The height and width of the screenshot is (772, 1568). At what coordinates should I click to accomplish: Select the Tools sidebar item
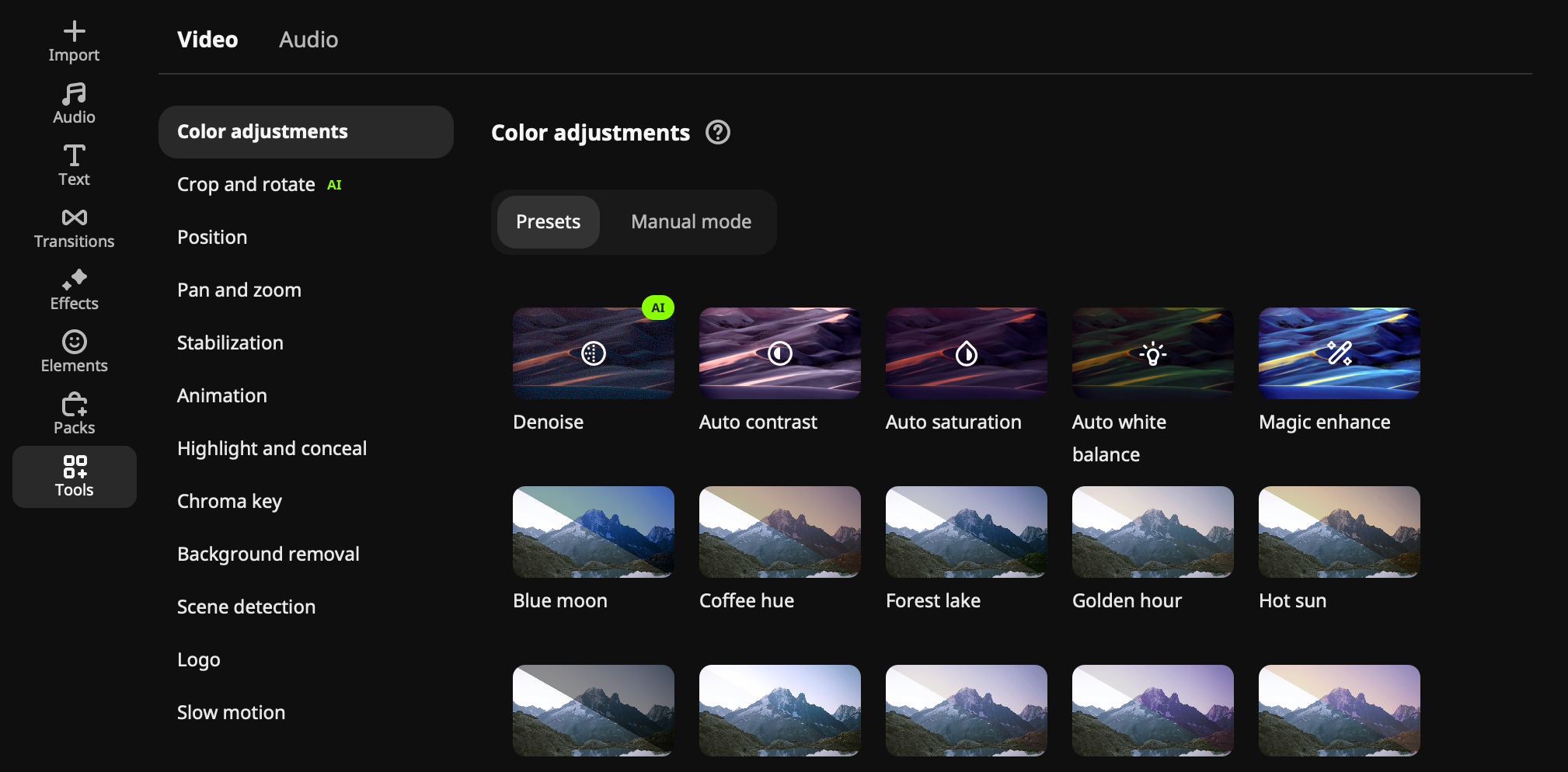click(74, 477)
